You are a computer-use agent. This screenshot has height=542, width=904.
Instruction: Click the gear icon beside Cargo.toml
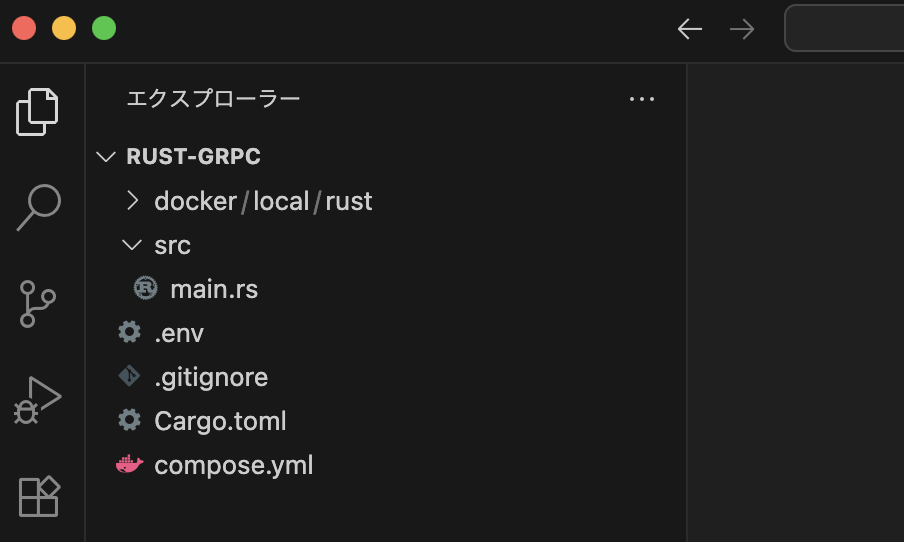click(x=129, y=420)
